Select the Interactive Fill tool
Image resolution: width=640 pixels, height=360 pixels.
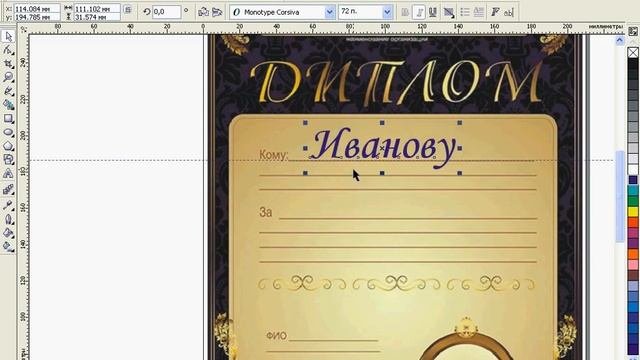coord(8,246)
